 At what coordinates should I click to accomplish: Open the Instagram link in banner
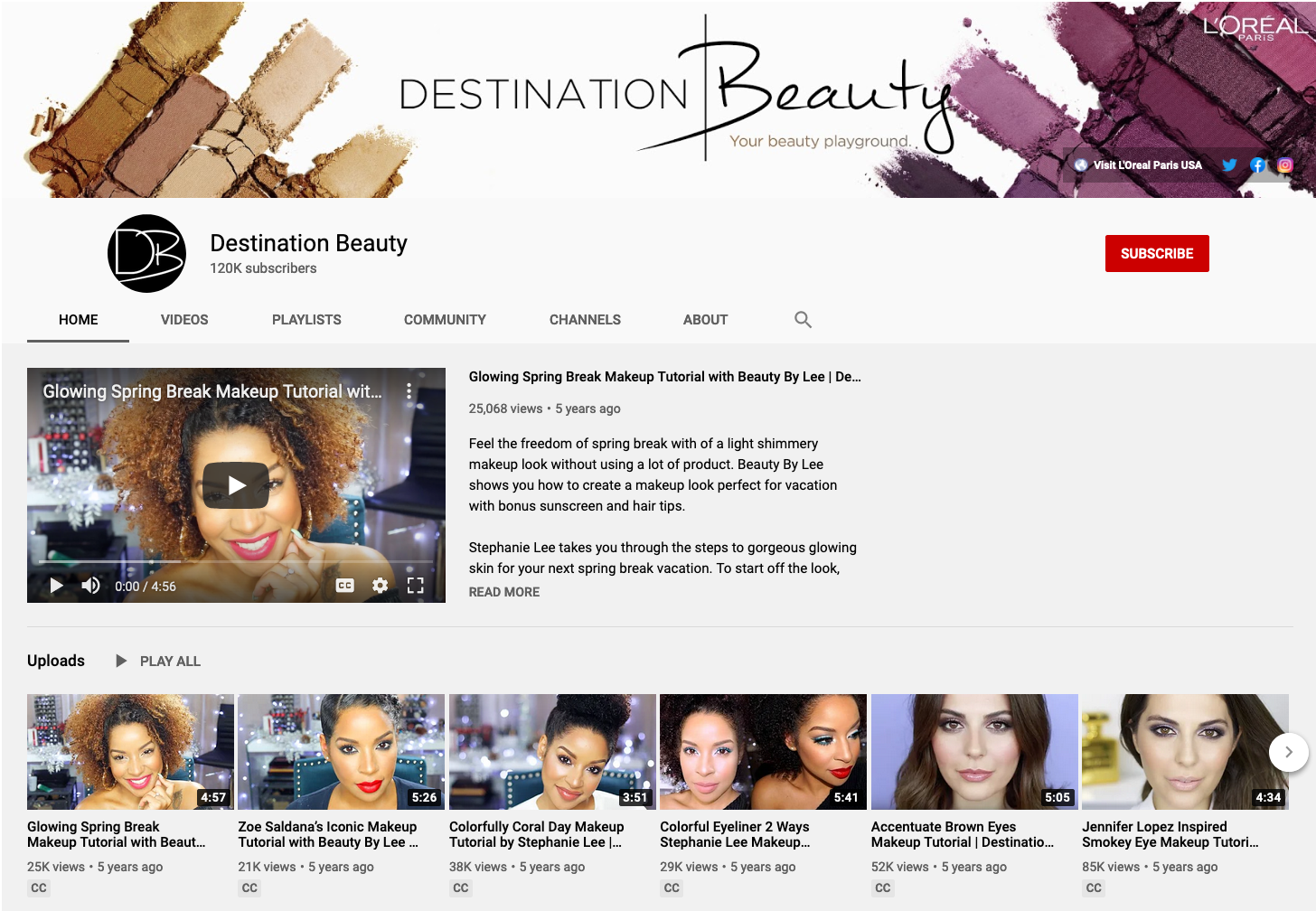click(1285, 165)
